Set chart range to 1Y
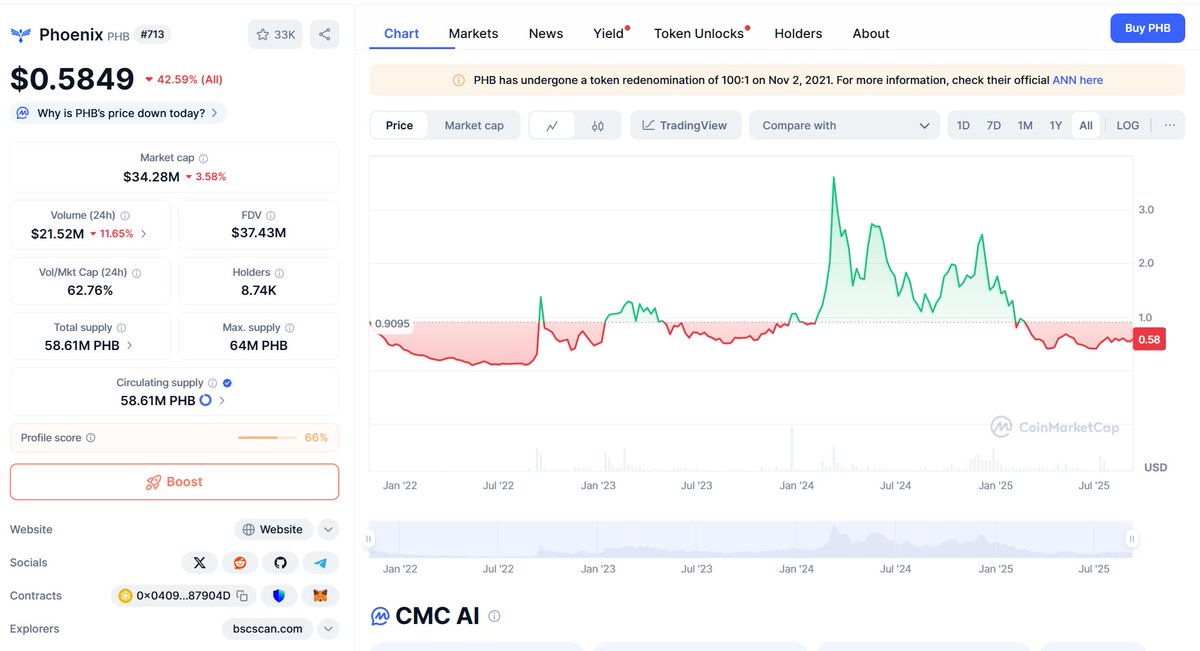Screen dimensions: 1200x651 pyautogui.click(x=1056, y=126)
